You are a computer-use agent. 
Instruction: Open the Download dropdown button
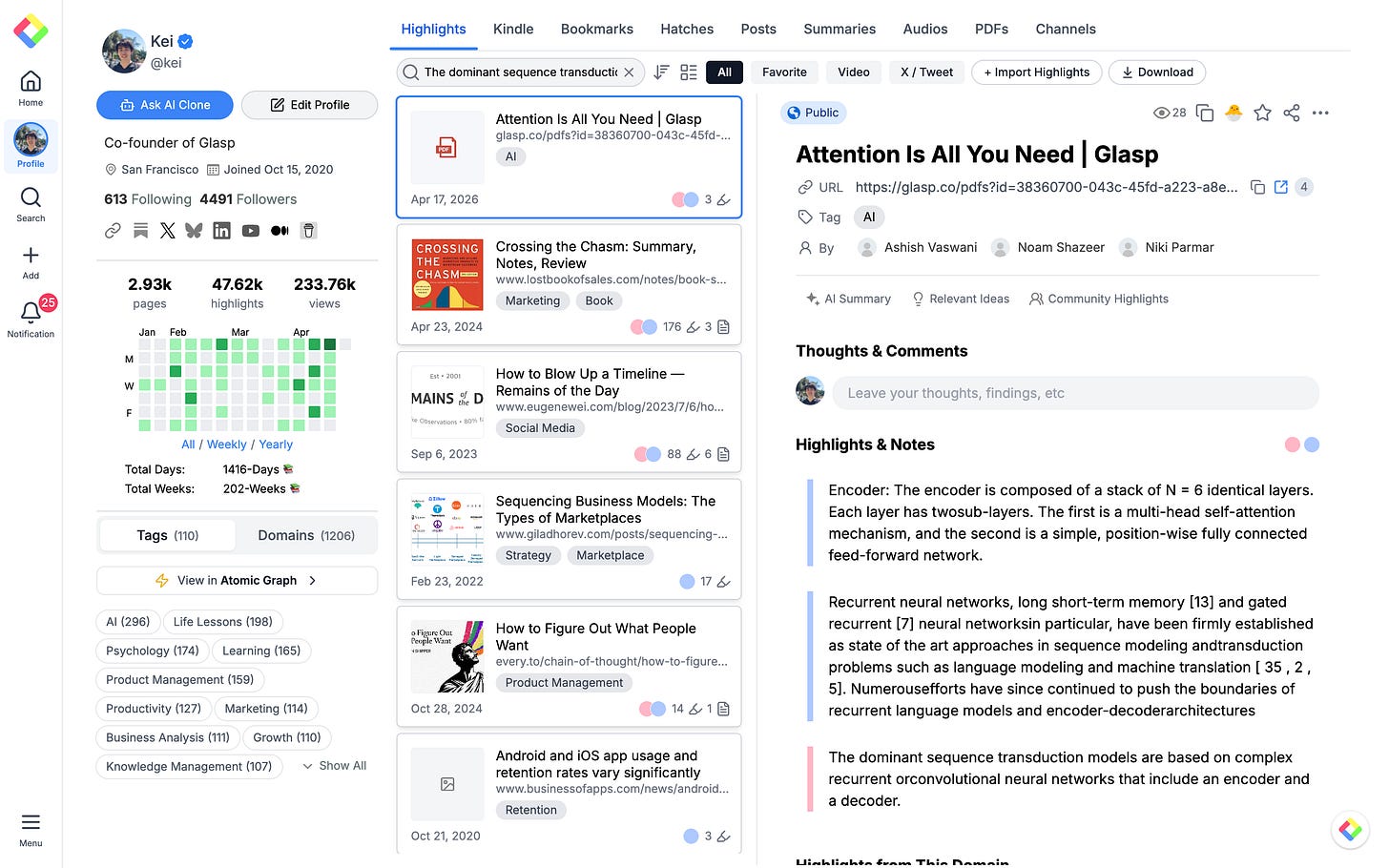(x=1157, y=72)
